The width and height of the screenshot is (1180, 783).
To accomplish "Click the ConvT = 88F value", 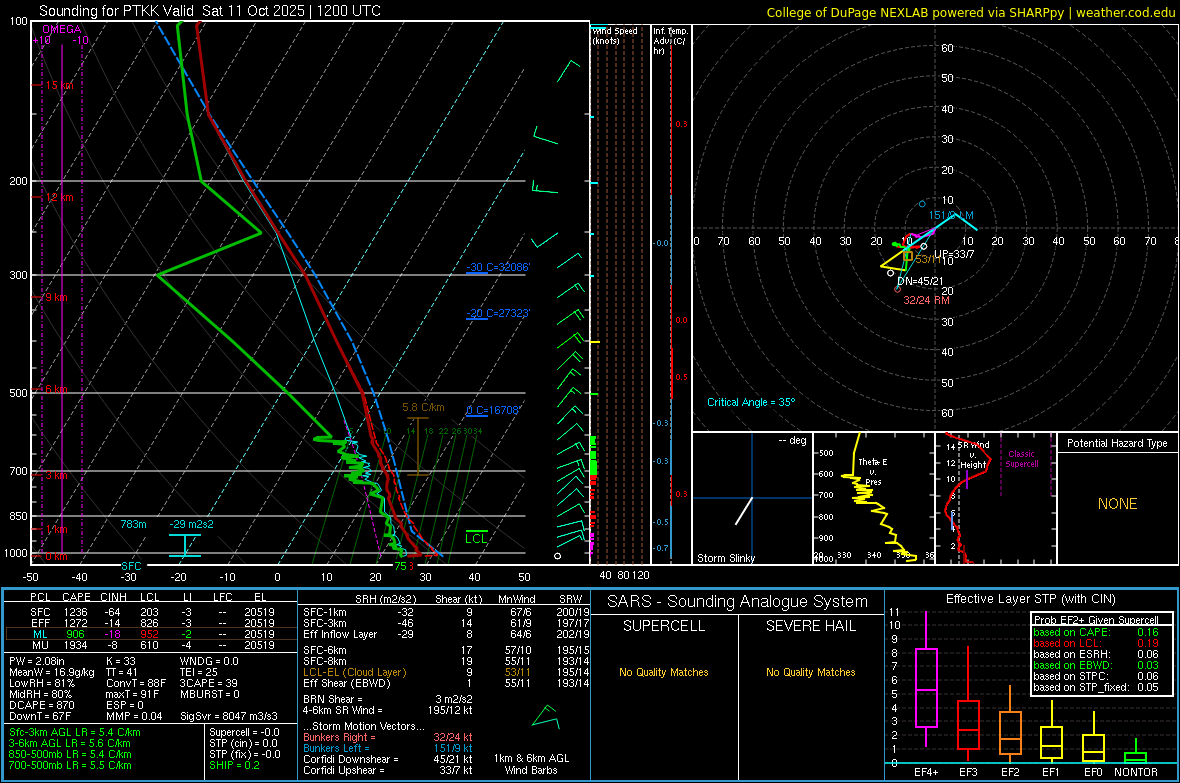I will [x=135, y=683].
